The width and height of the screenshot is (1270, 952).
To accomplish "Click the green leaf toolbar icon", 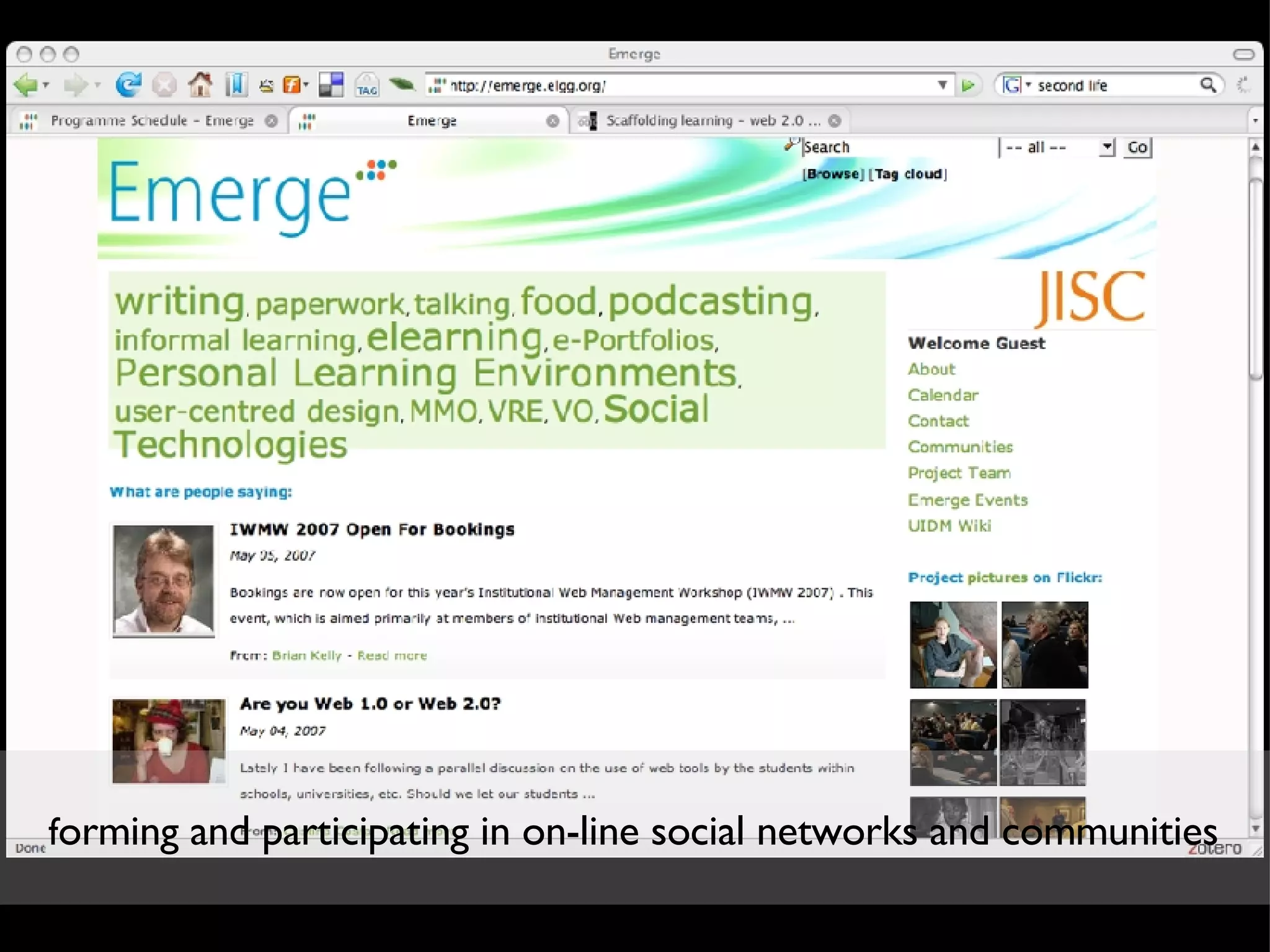I will [402, 83].
